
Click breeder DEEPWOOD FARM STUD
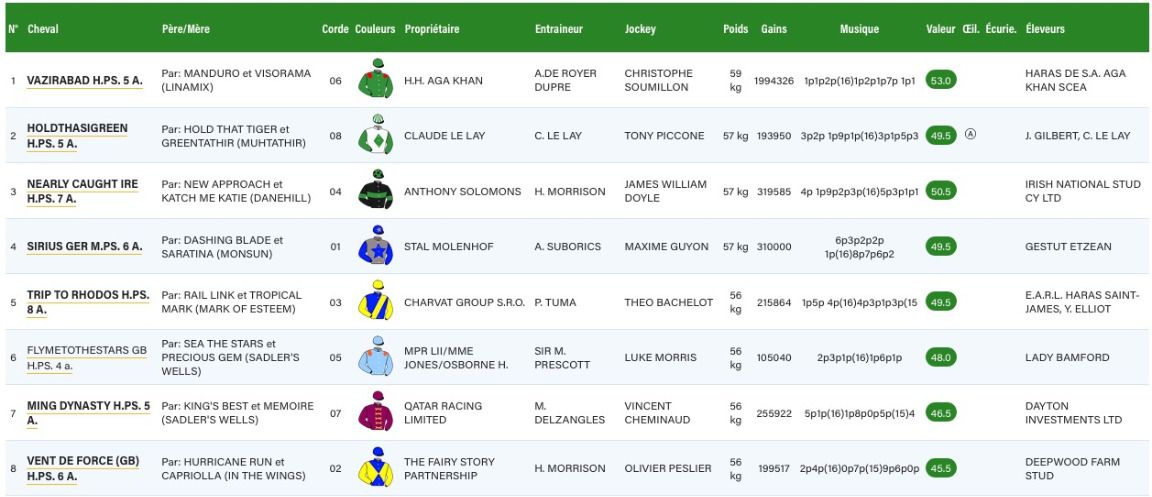1073,468
